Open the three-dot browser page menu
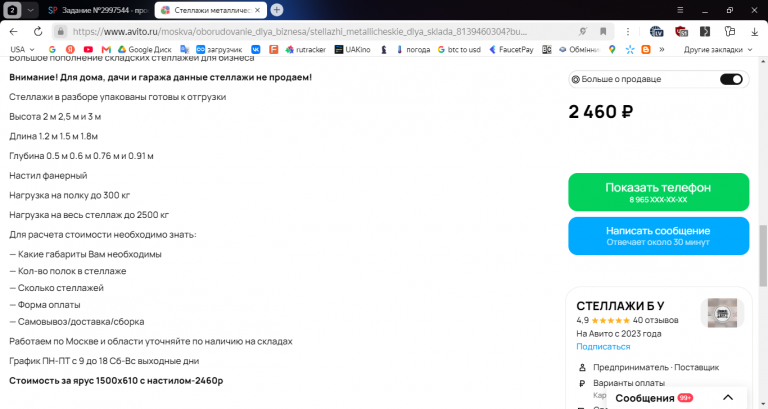Viewport: 768px width, 409px height. [628, 31]
